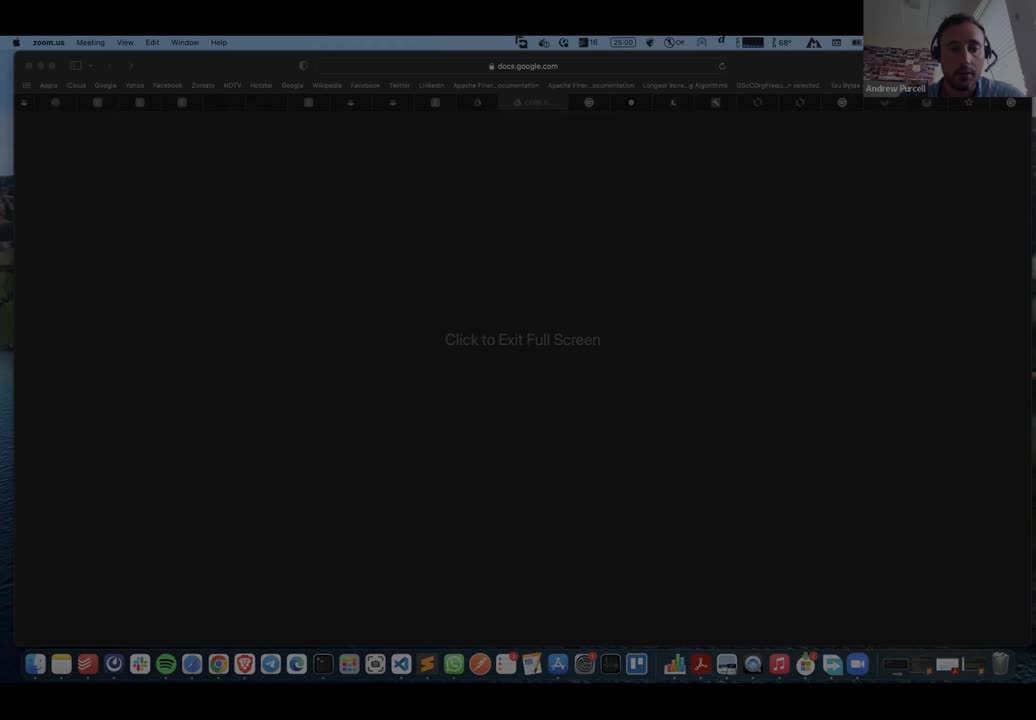Screen dimensions: 1036x720
Task: Open Slack from the dock
Action: coord(140,664)
